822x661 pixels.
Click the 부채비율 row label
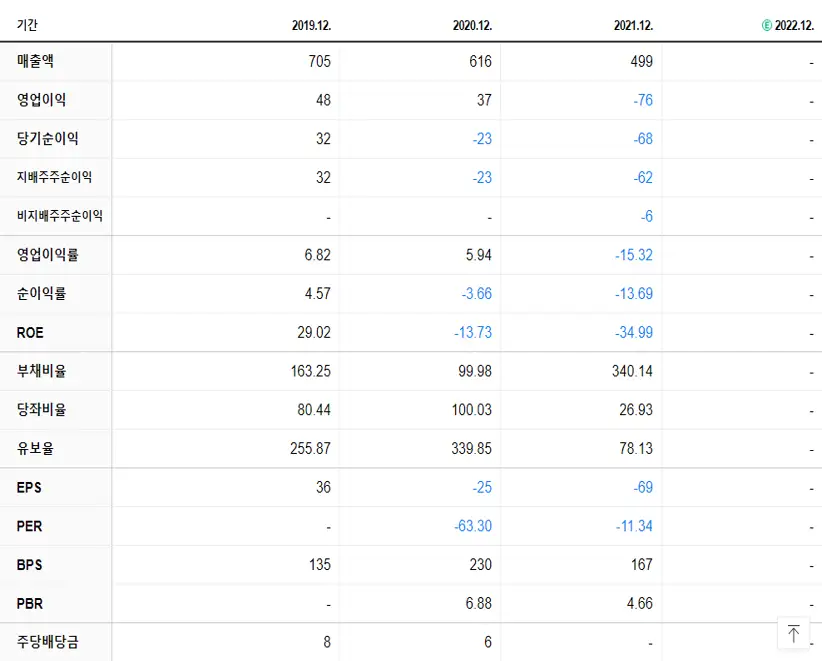(41, 371)
